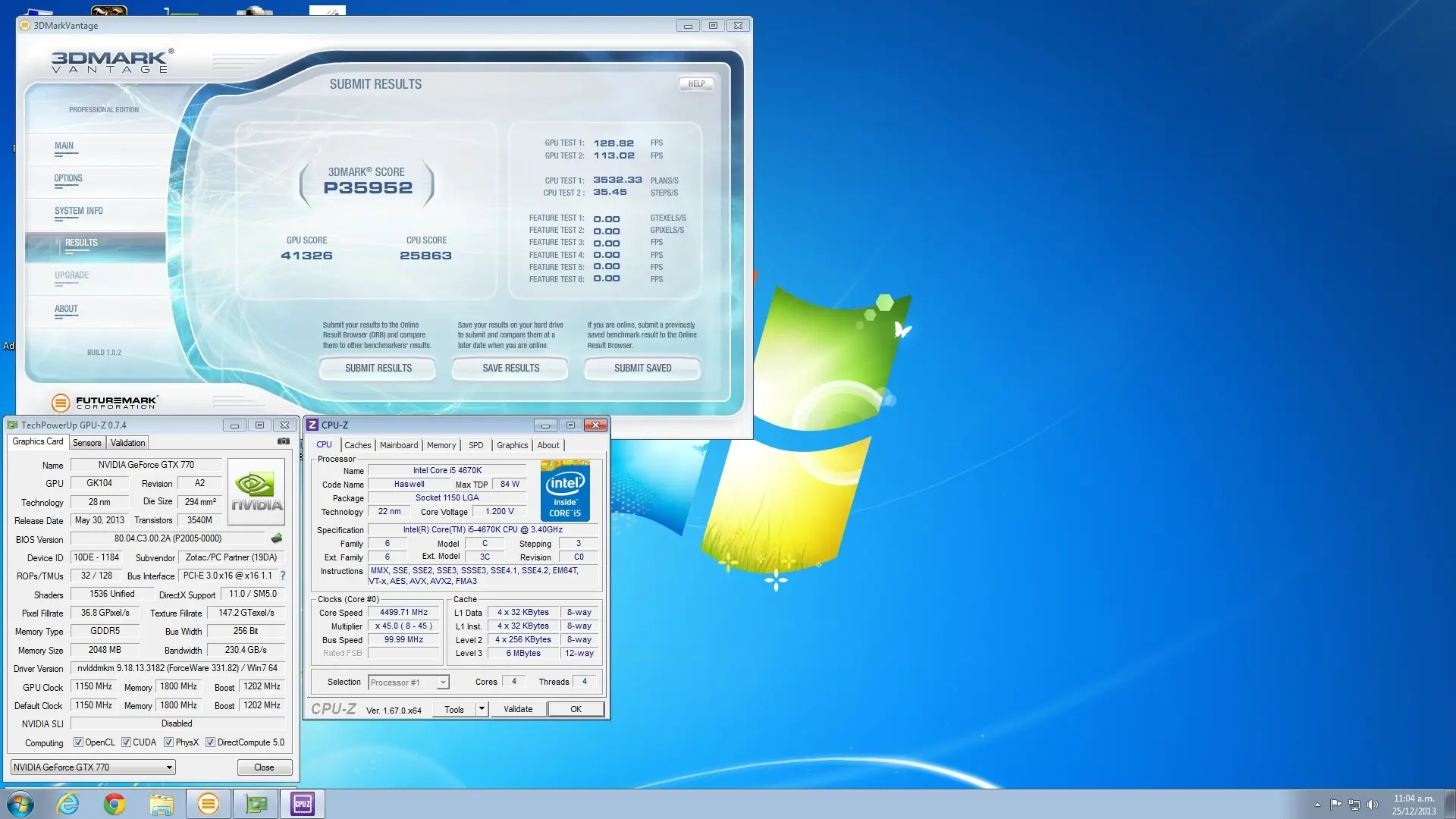
Task: Switch to GPU-Z via taskbar icon
Action: [x=256, y=804]
